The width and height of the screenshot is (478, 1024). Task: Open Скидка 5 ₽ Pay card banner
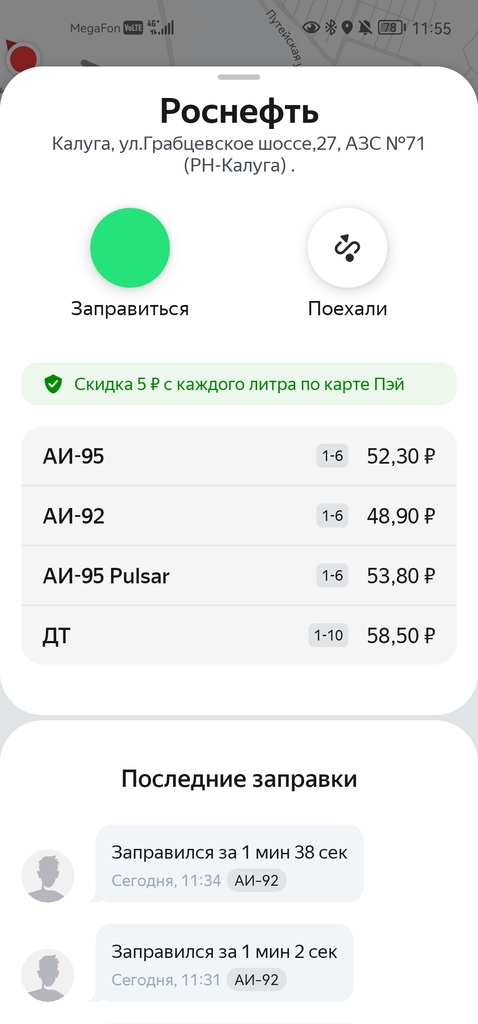point(239,384)
